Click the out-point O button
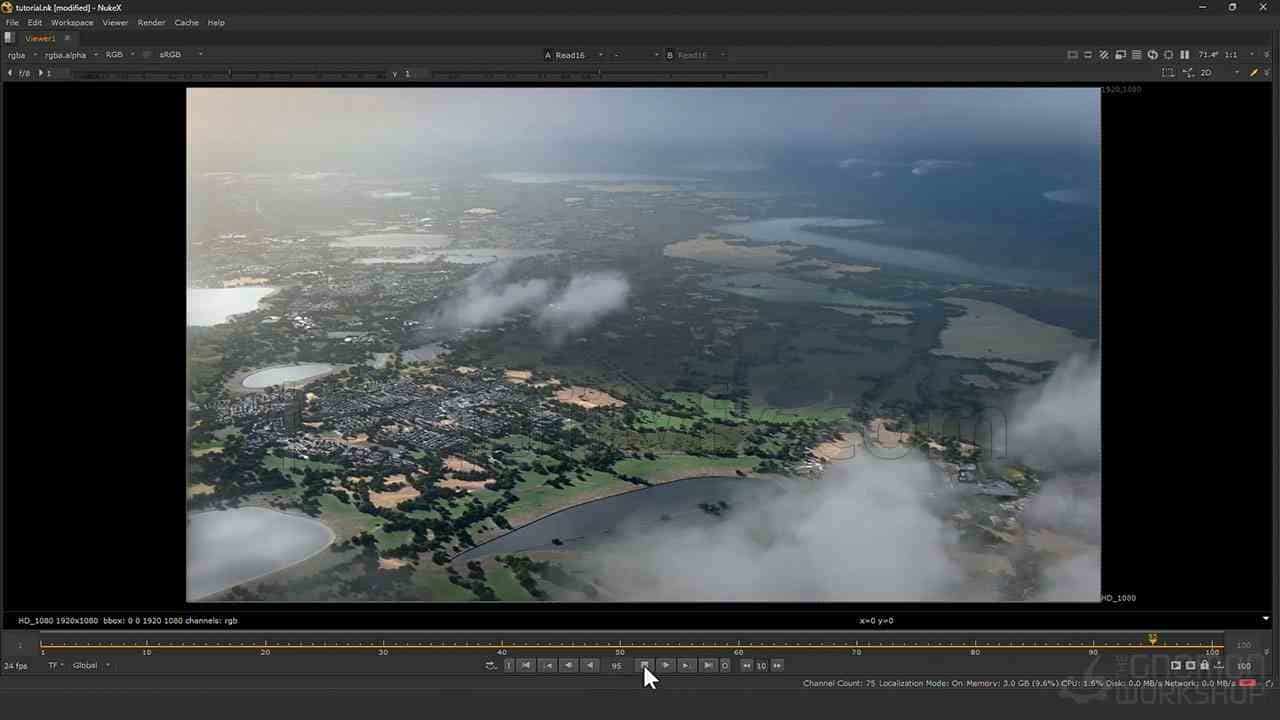 pyautogui.click(x=725, y=665)
